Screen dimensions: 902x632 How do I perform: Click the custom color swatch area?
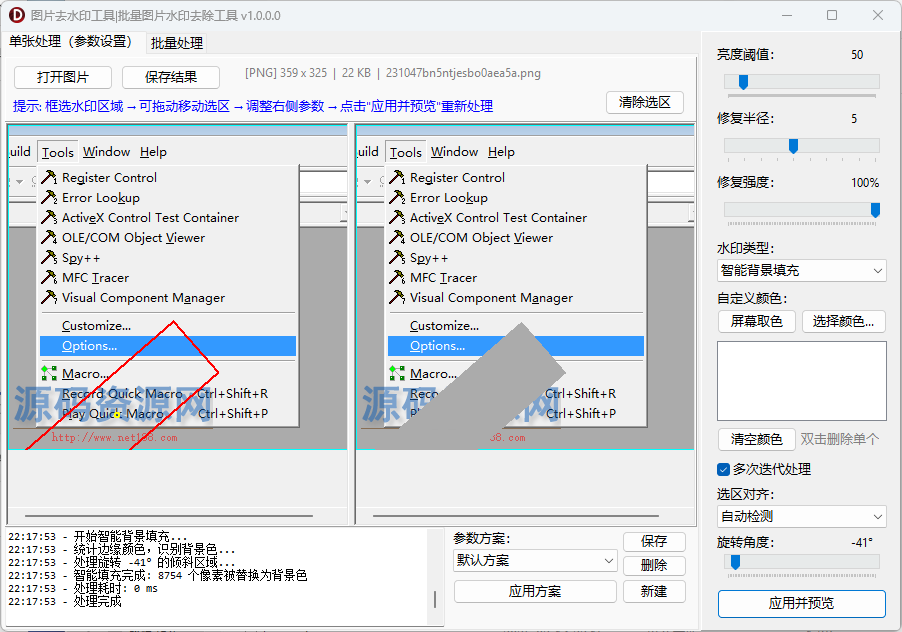point(800,380)
